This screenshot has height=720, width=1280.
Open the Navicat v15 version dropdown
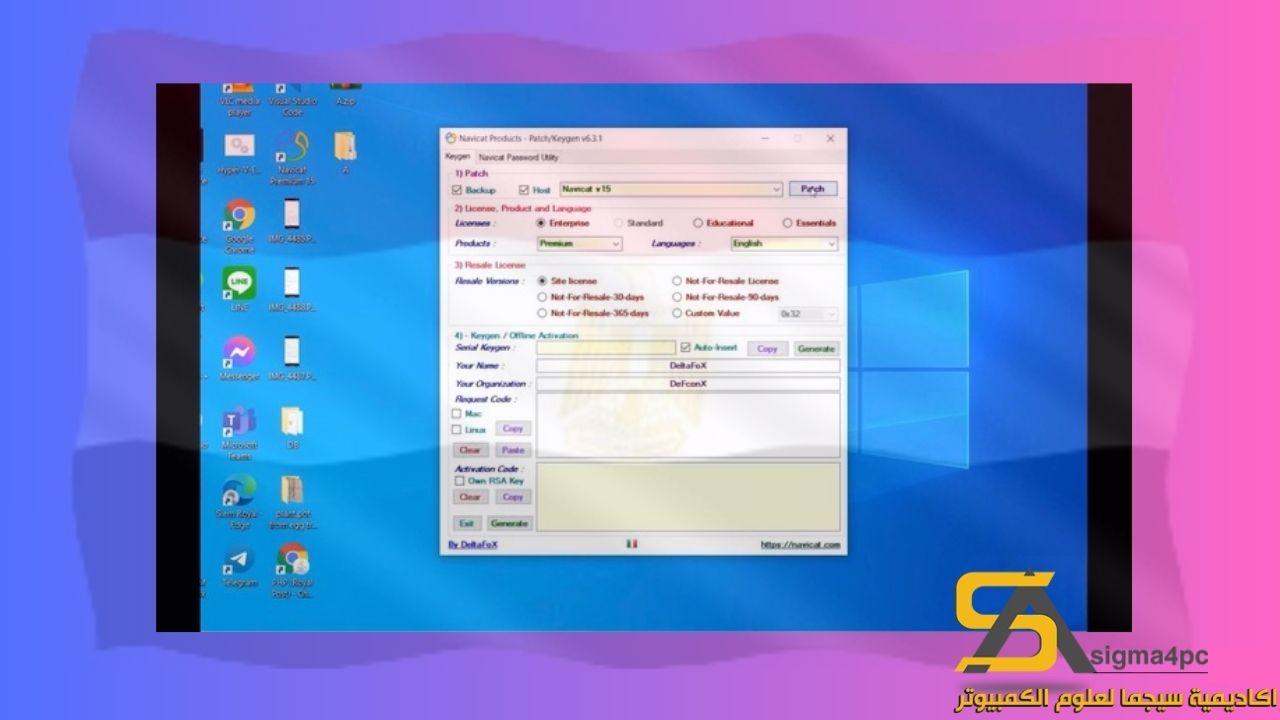point(670,189)
